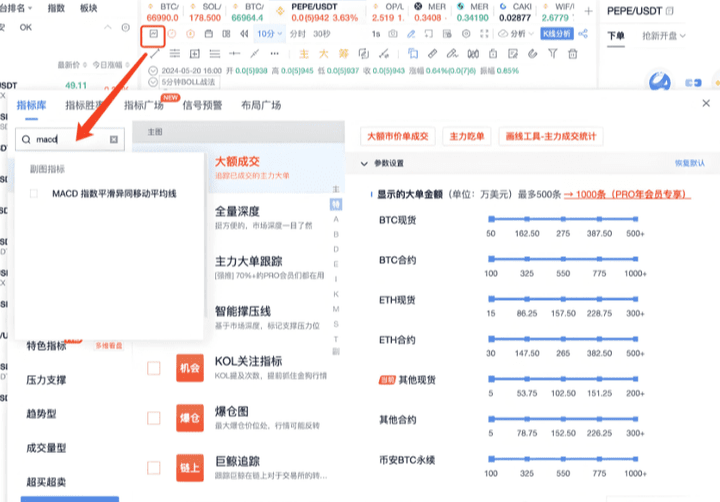Switch to the 布局广场 tab
This screenshot has width=720, height=502.
pos(261,105)
